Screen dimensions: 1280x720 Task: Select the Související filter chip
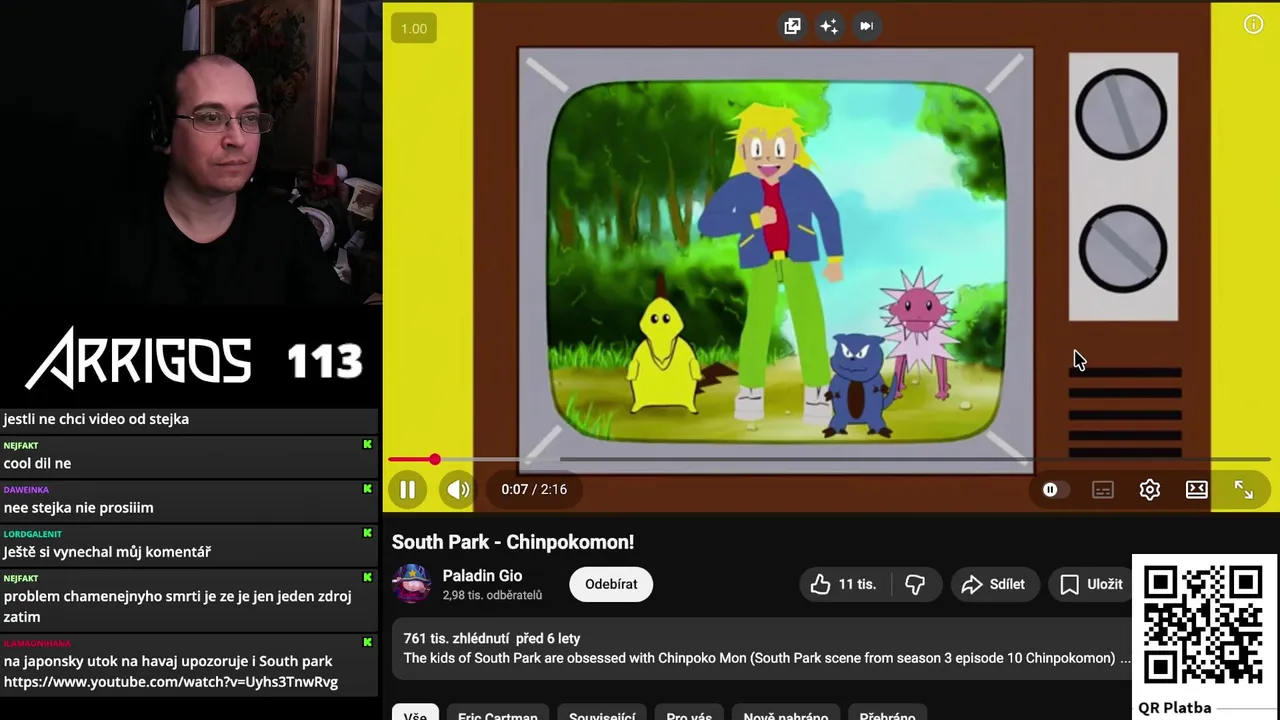[602, 713]
